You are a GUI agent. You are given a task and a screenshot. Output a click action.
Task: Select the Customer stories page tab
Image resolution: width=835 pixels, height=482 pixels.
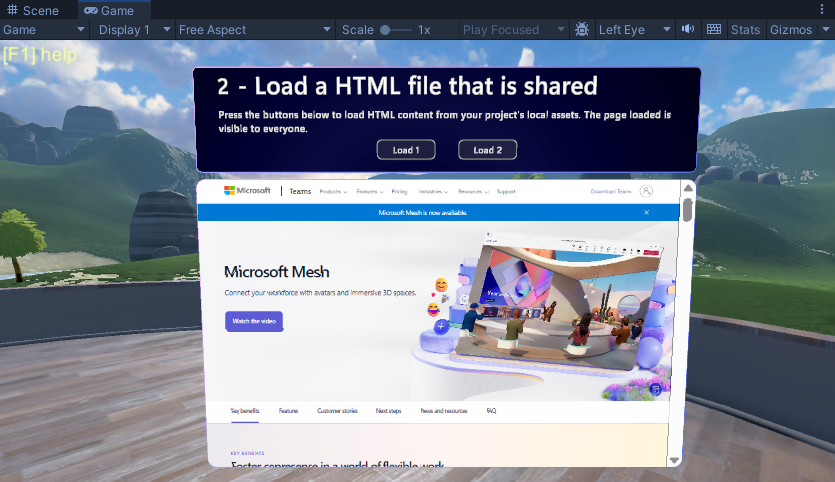click(337, 411)
